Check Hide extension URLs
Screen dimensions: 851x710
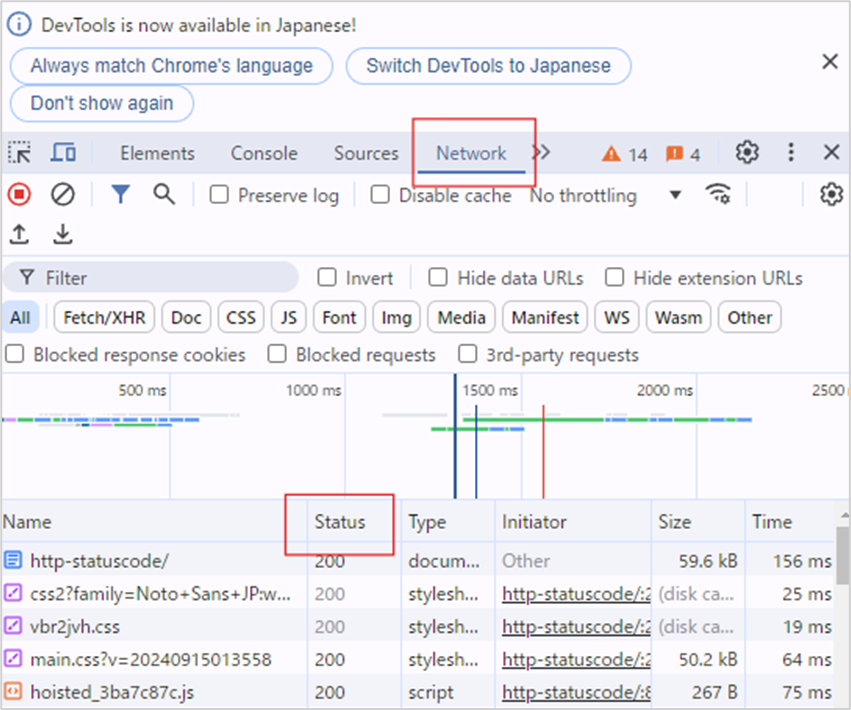click(x=614, y=277)
